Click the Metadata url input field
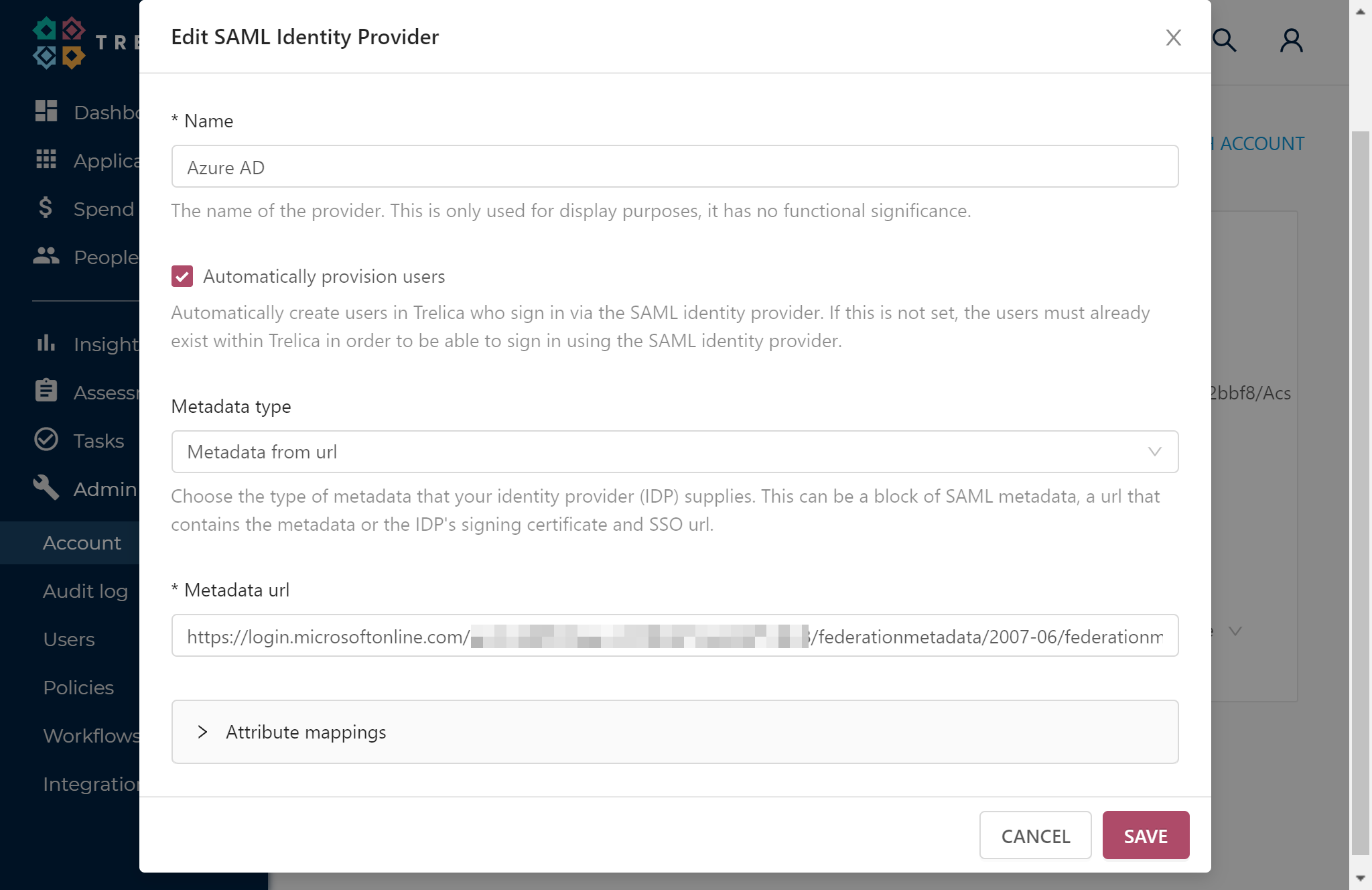Viewport: 1372px width, 890px height. click(675, 635)
